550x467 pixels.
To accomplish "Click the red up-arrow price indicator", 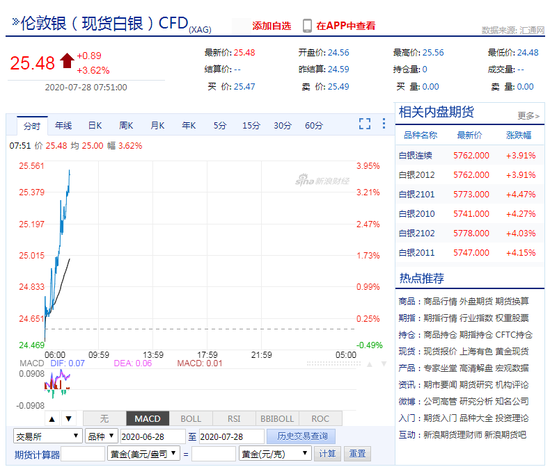I will point(67,61).
